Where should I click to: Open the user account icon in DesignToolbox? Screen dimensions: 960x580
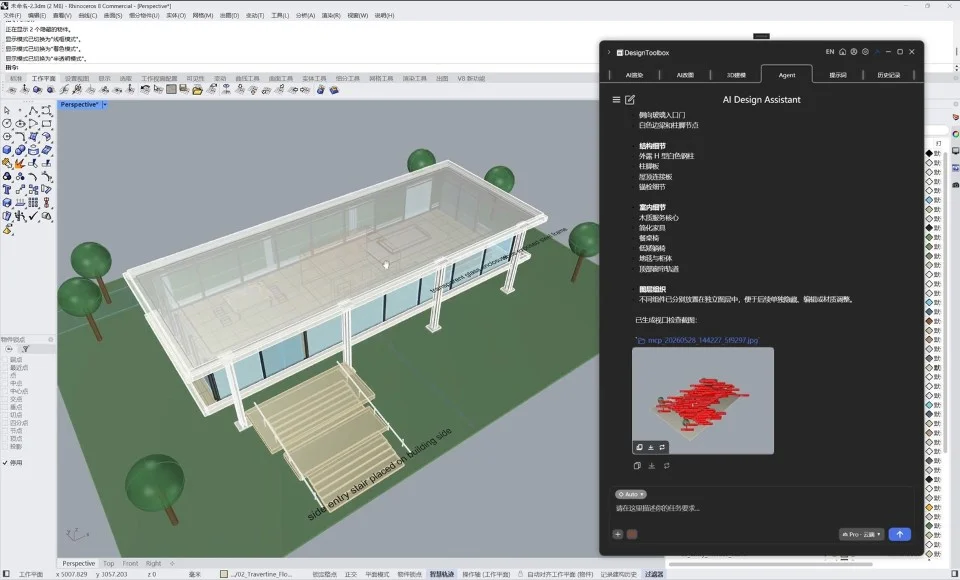(x=853, y=52)
